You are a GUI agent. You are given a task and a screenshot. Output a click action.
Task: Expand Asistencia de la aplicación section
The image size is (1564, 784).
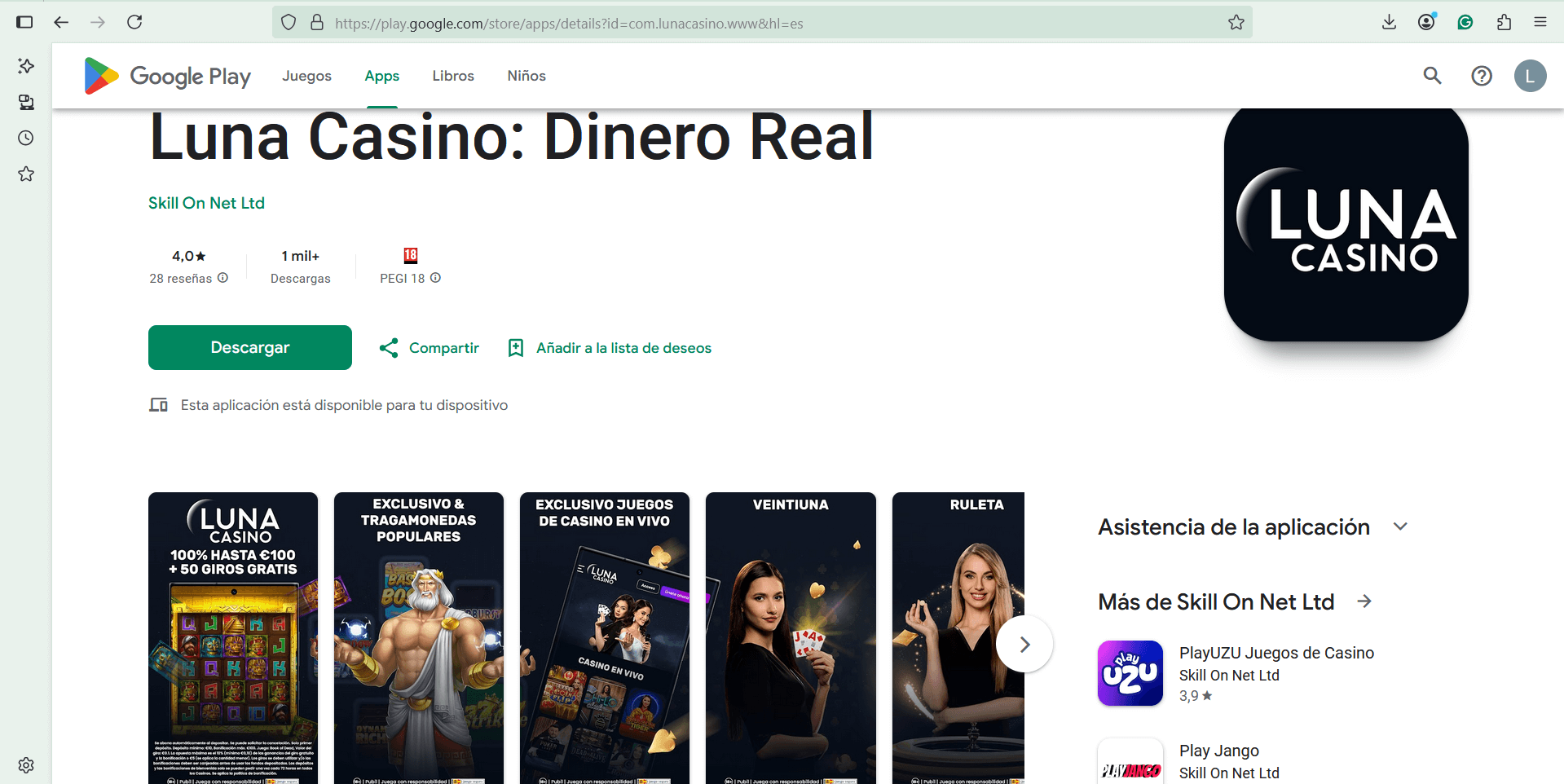coord(1400,526)
